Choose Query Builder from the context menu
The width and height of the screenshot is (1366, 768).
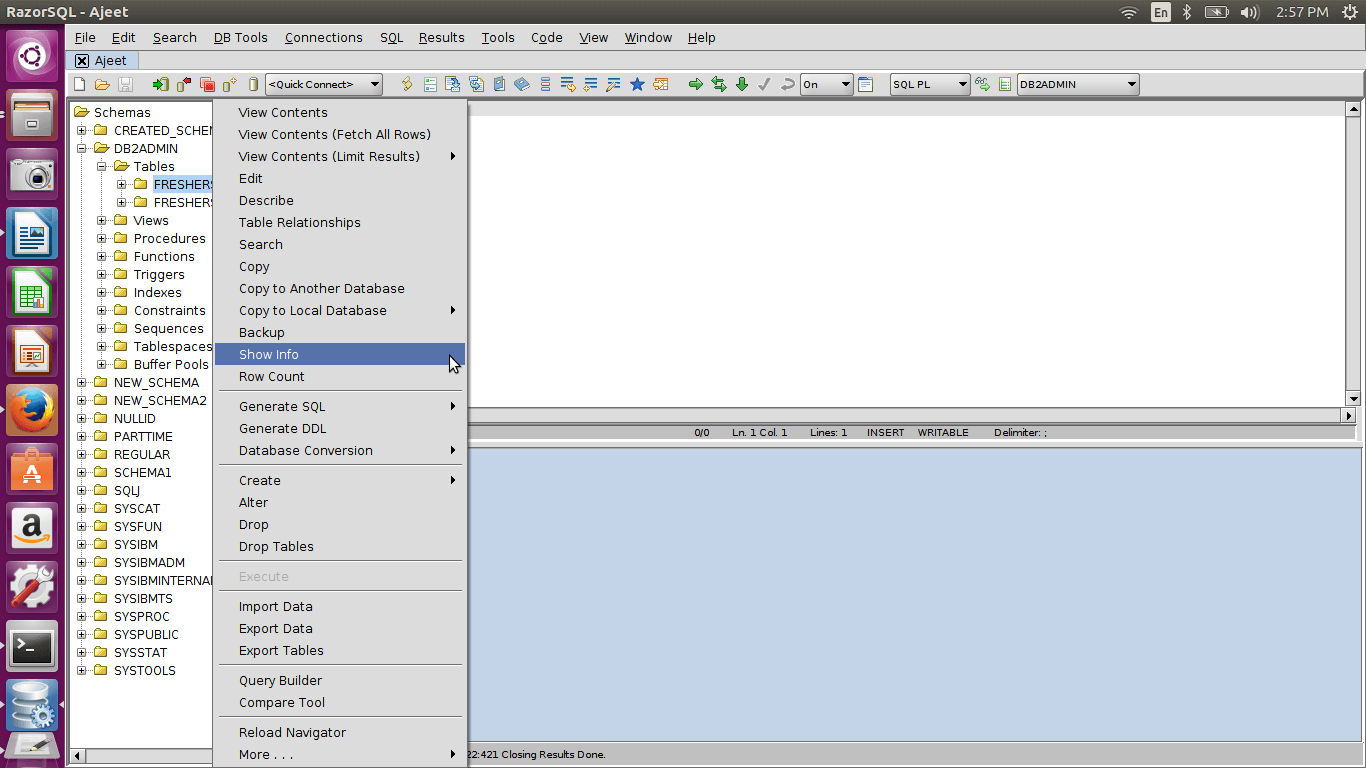[x=340, y=681]
